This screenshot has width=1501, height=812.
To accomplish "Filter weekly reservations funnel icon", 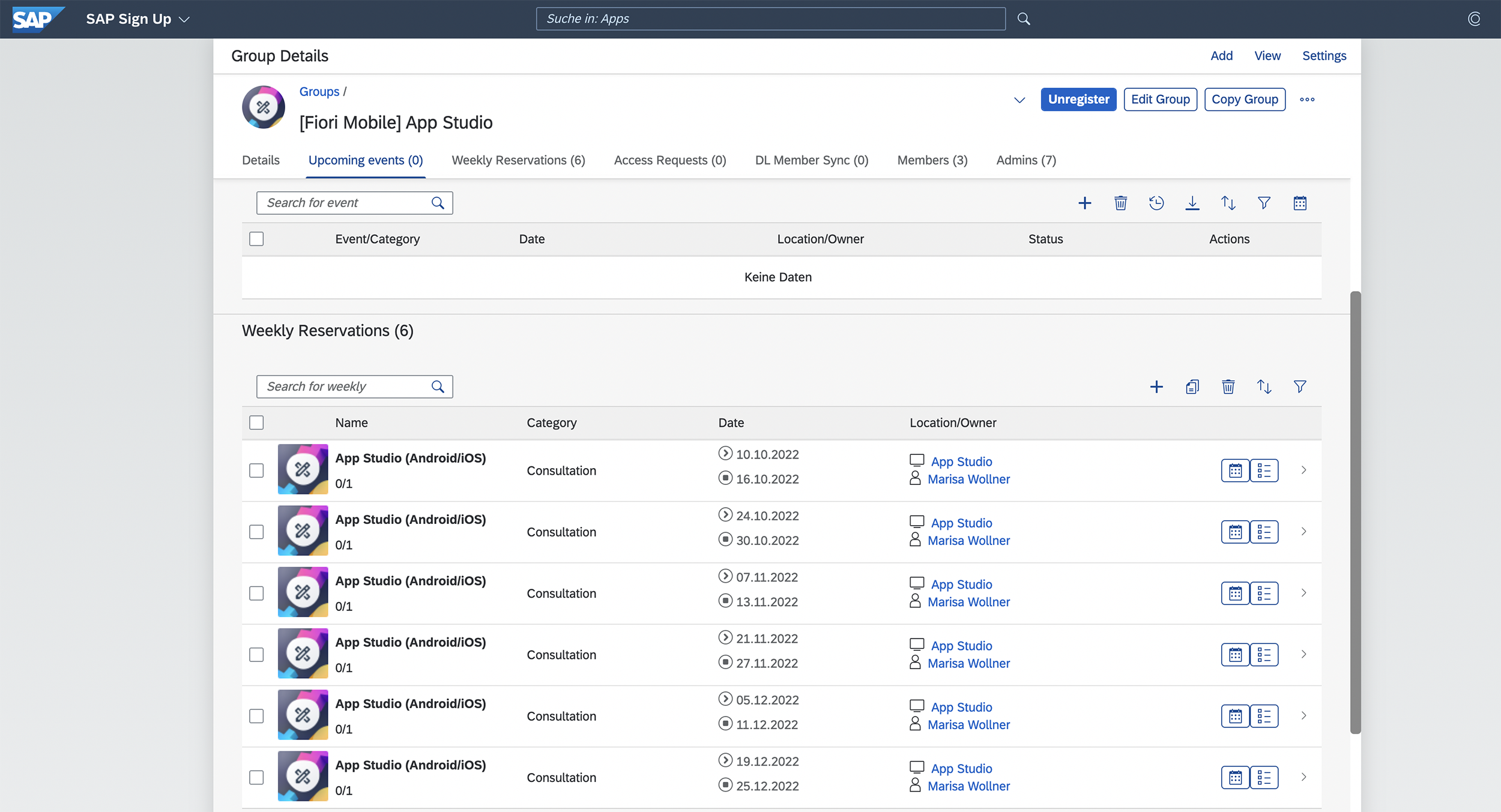I will (x=1300, y=386).
